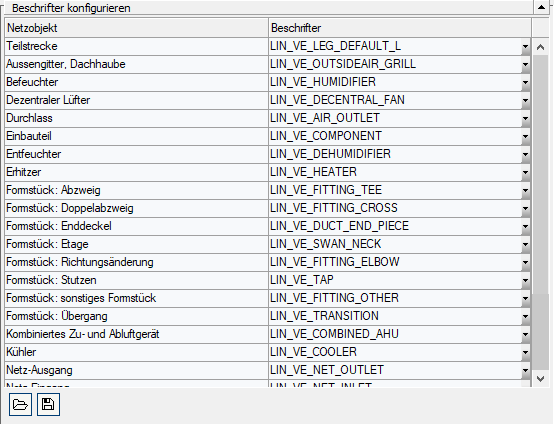Open dropdown for LIN_VE_OUTSIDEAIR_GRILL
The width and height of the screenshot is (554, 425).
[525, 64]
